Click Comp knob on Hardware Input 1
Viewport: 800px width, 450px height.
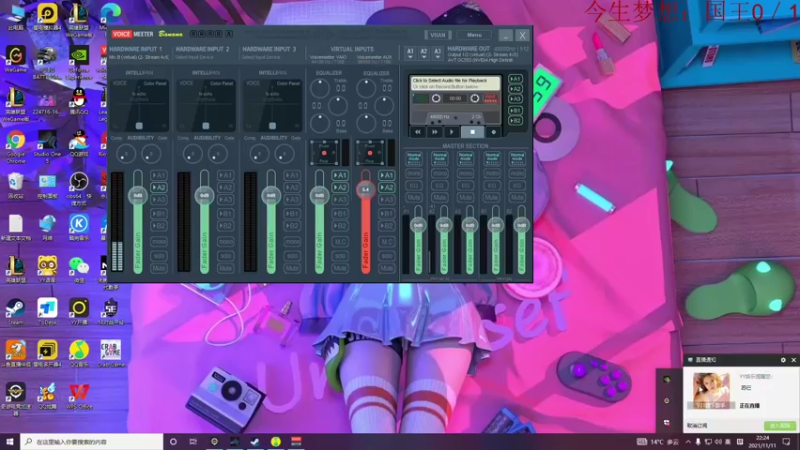coord(126,154)
